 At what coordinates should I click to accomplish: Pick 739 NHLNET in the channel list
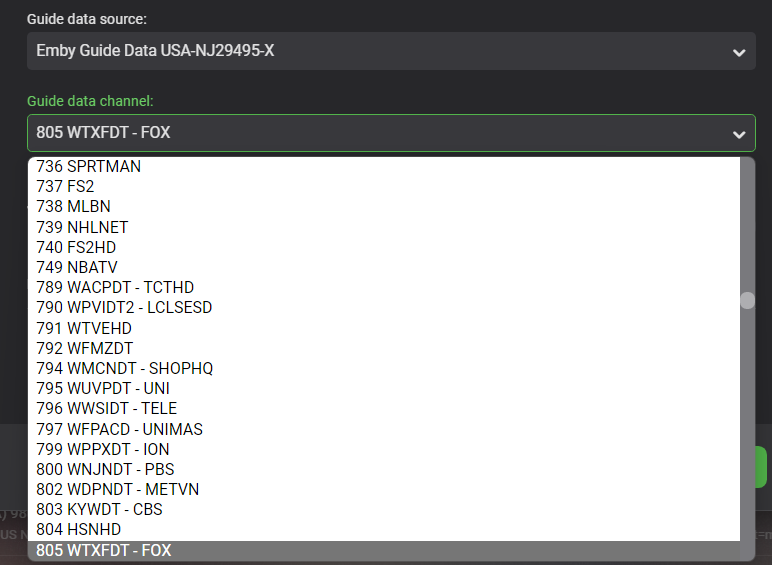tap(384, 227)
